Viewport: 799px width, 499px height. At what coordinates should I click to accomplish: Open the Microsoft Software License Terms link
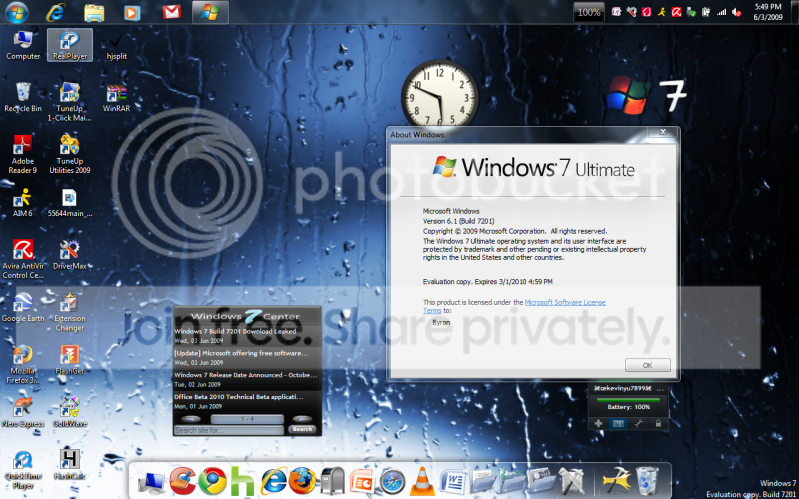tap(514, 306)
